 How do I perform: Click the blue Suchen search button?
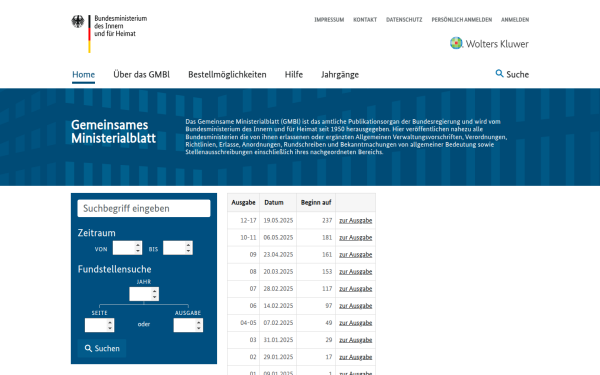102,348
